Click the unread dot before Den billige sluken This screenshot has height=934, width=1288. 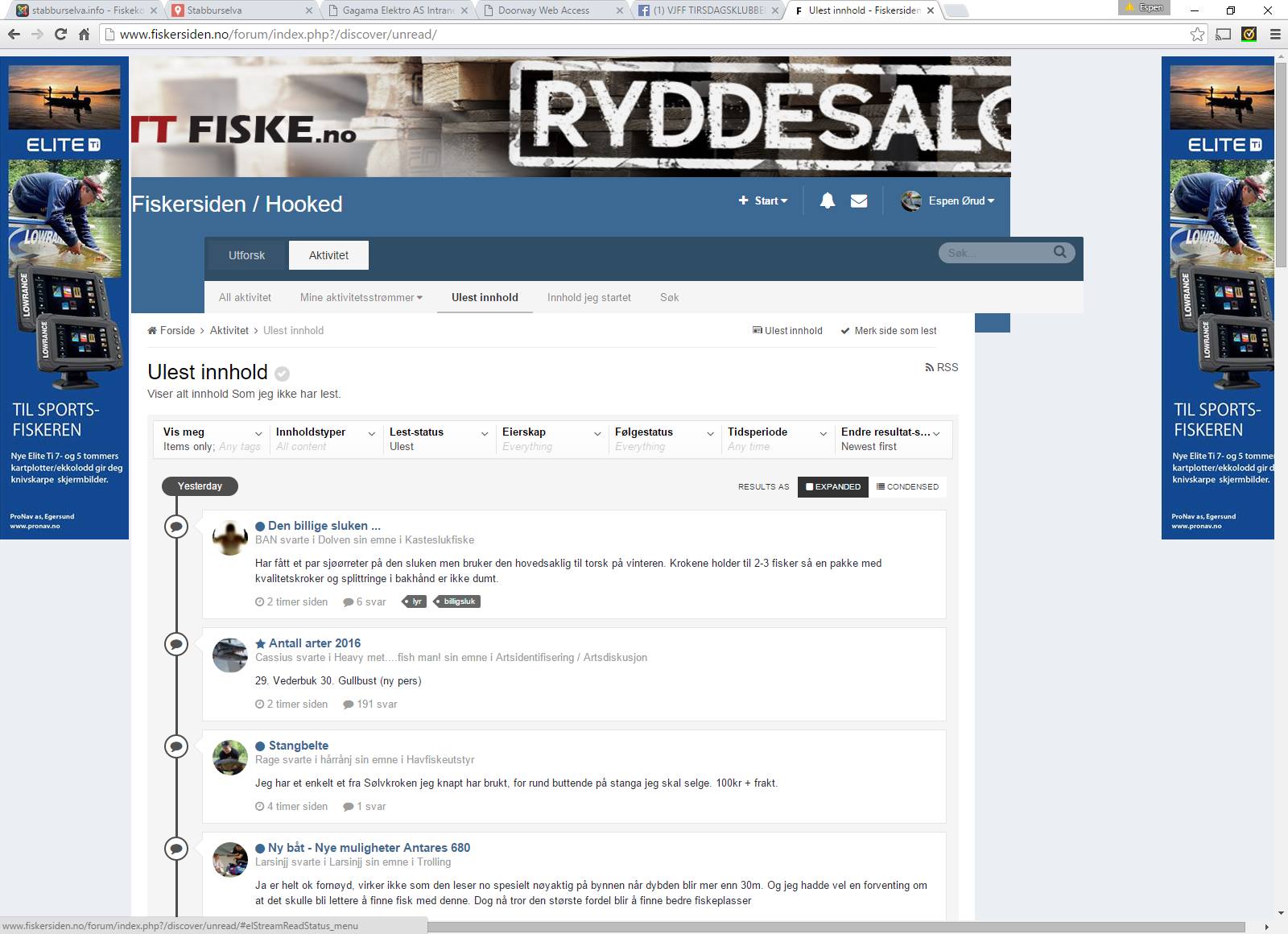pyautogui.click(x=260, y=526)
